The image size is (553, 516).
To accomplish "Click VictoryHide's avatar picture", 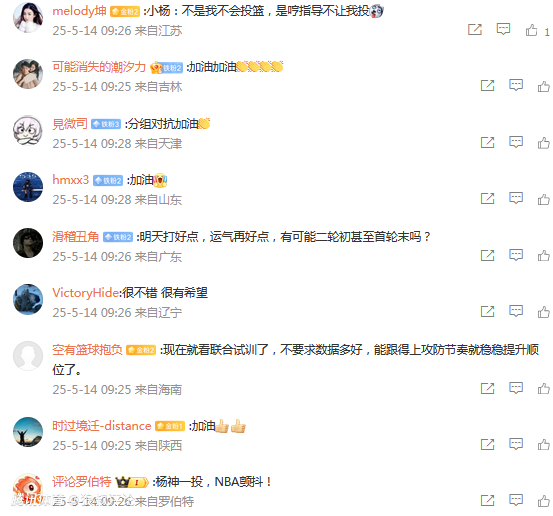I will click(x=28, y=299).
